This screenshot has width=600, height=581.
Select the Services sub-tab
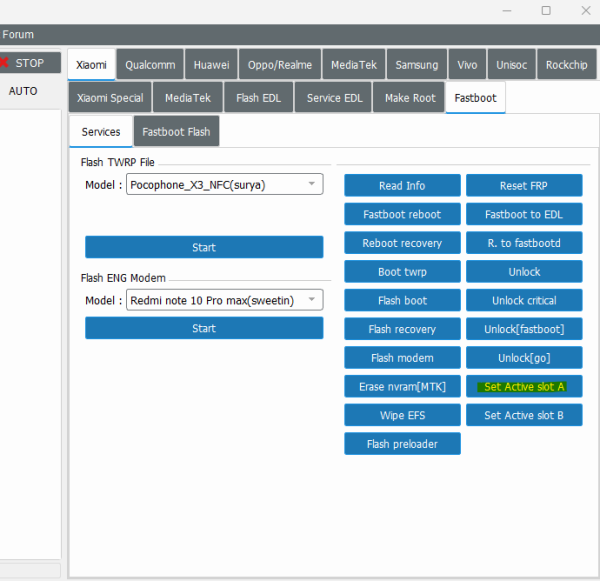101,132
